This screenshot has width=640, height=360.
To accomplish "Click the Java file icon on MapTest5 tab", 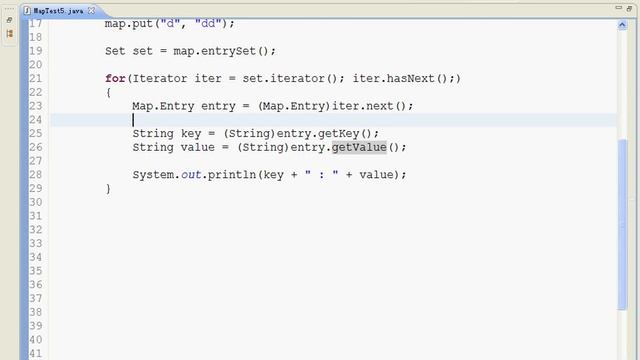I will coord(27,11).
